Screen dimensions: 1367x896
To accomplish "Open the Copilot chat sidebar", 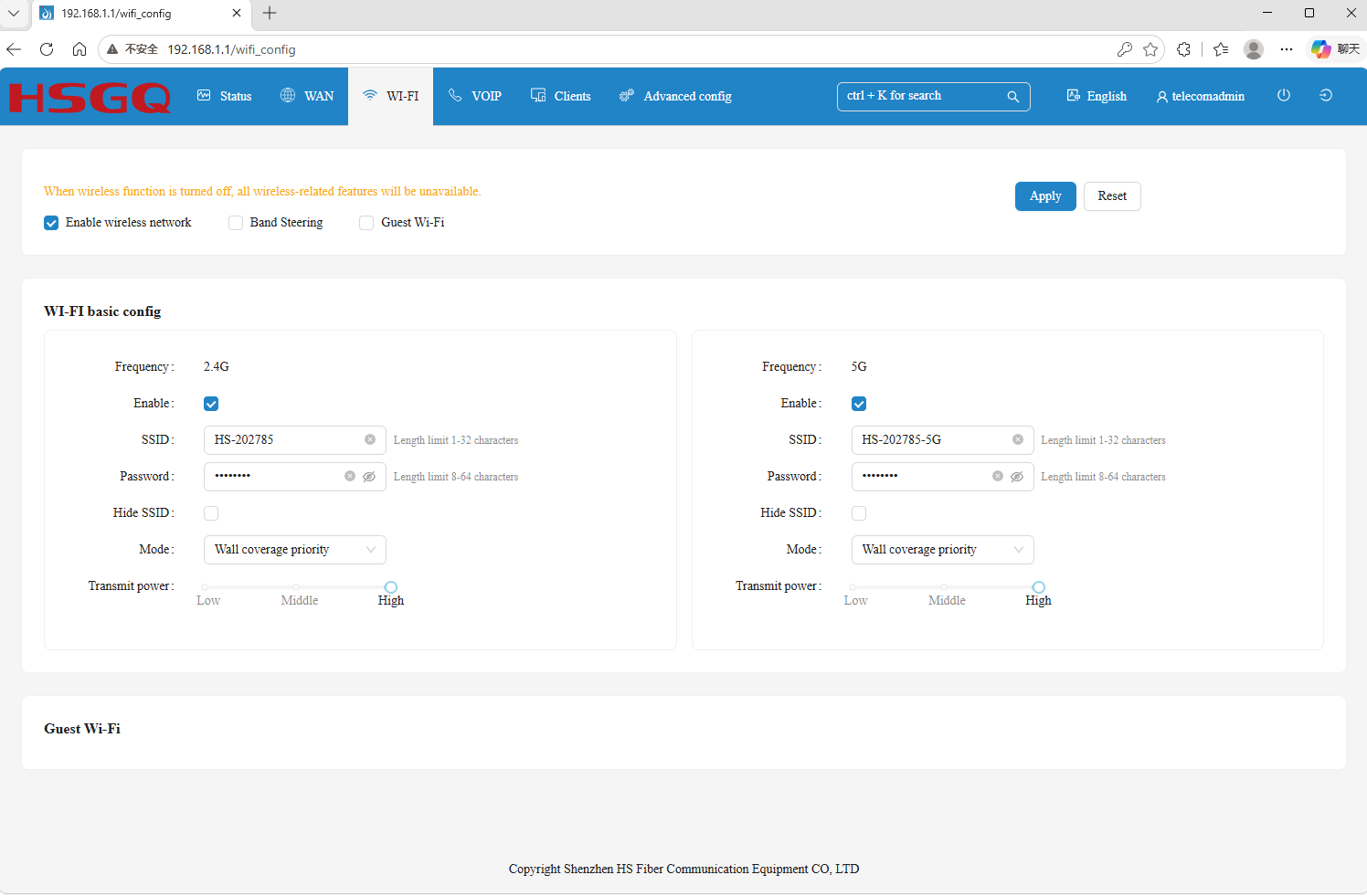I will (1335, 49).
